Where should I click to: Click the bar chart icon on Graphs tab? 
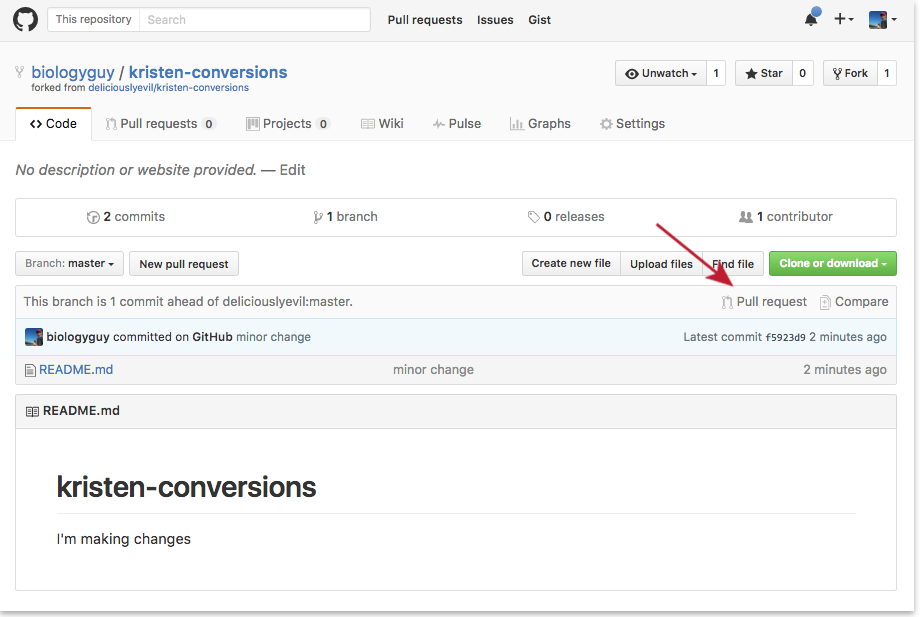pos(517,124)
